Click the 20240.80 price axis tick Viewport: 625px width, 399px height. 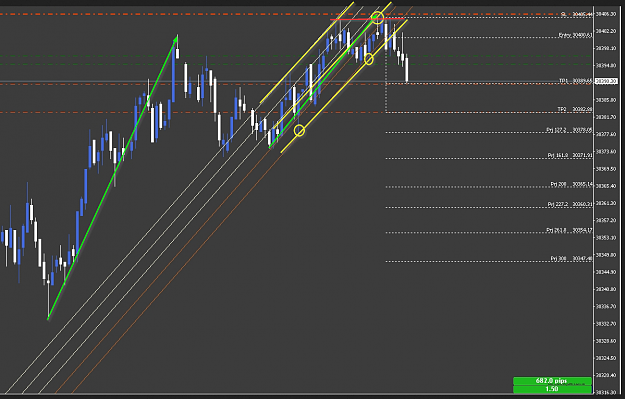tap(606, 289)
